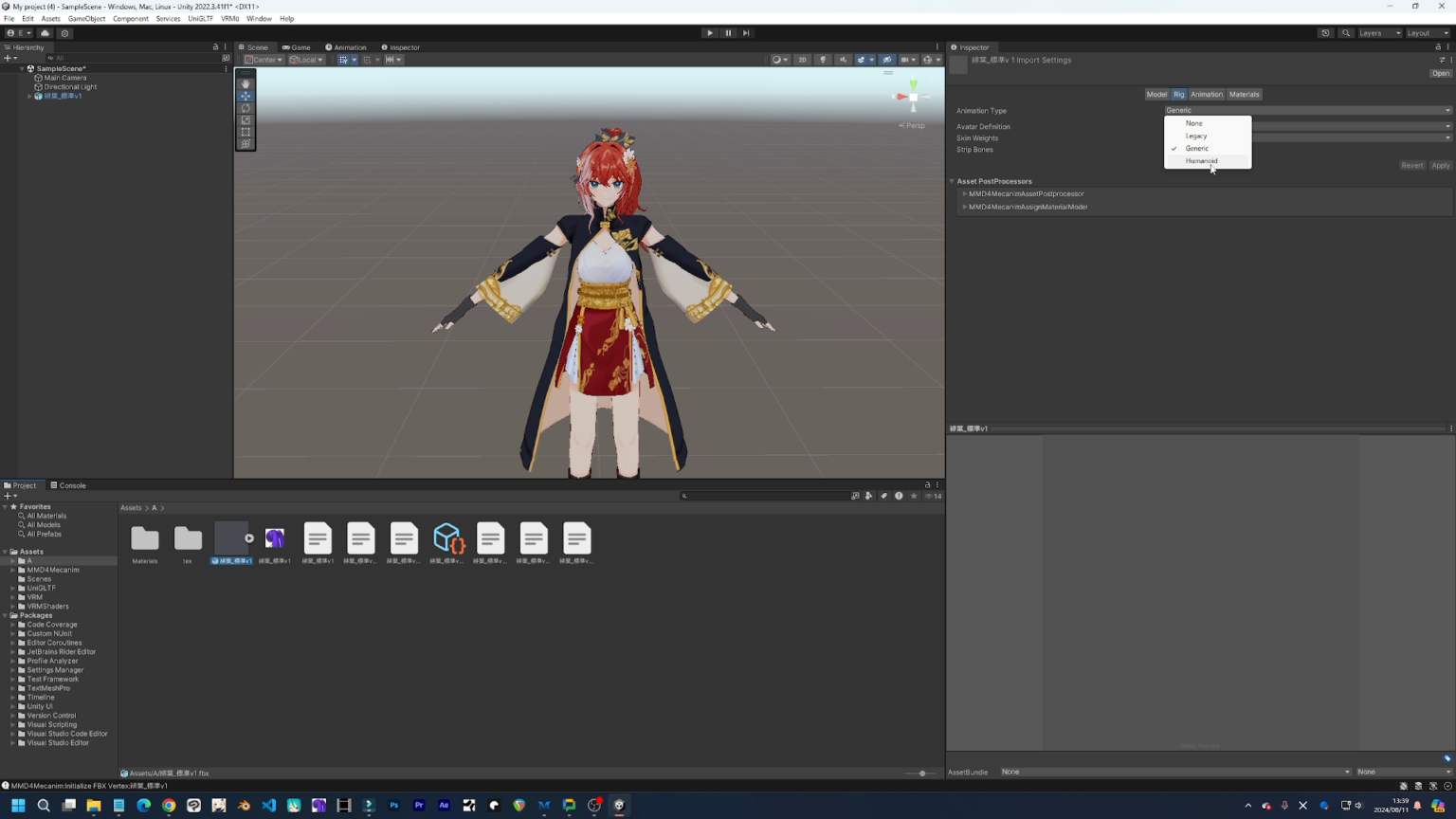Image resolution: width=1456 pixels, height=819 pixels.
Task: Expand the Packages folder in the Project panel
Action: pos(7,614)
